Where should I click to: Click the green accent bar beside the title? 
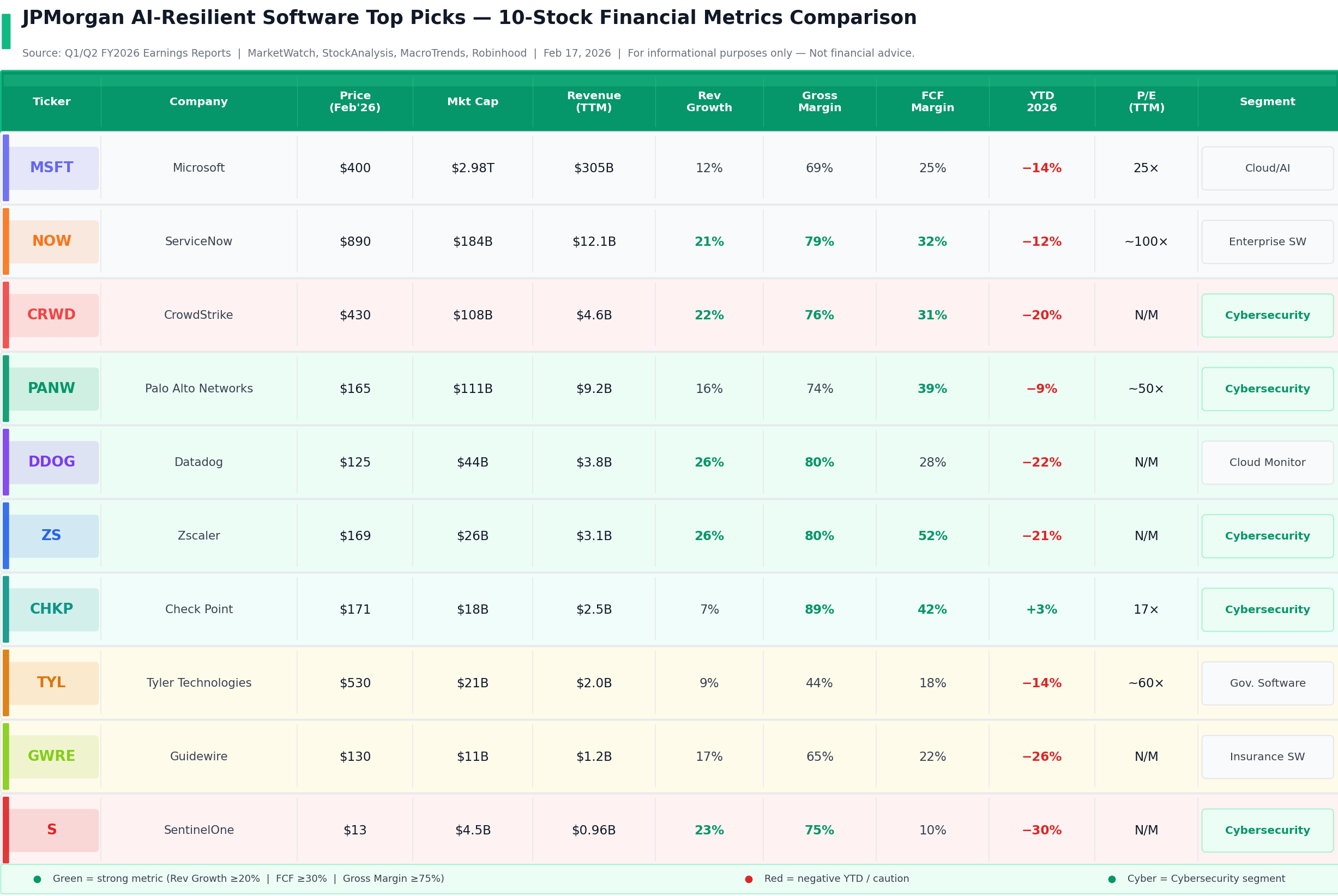click(x=7, y=32)
